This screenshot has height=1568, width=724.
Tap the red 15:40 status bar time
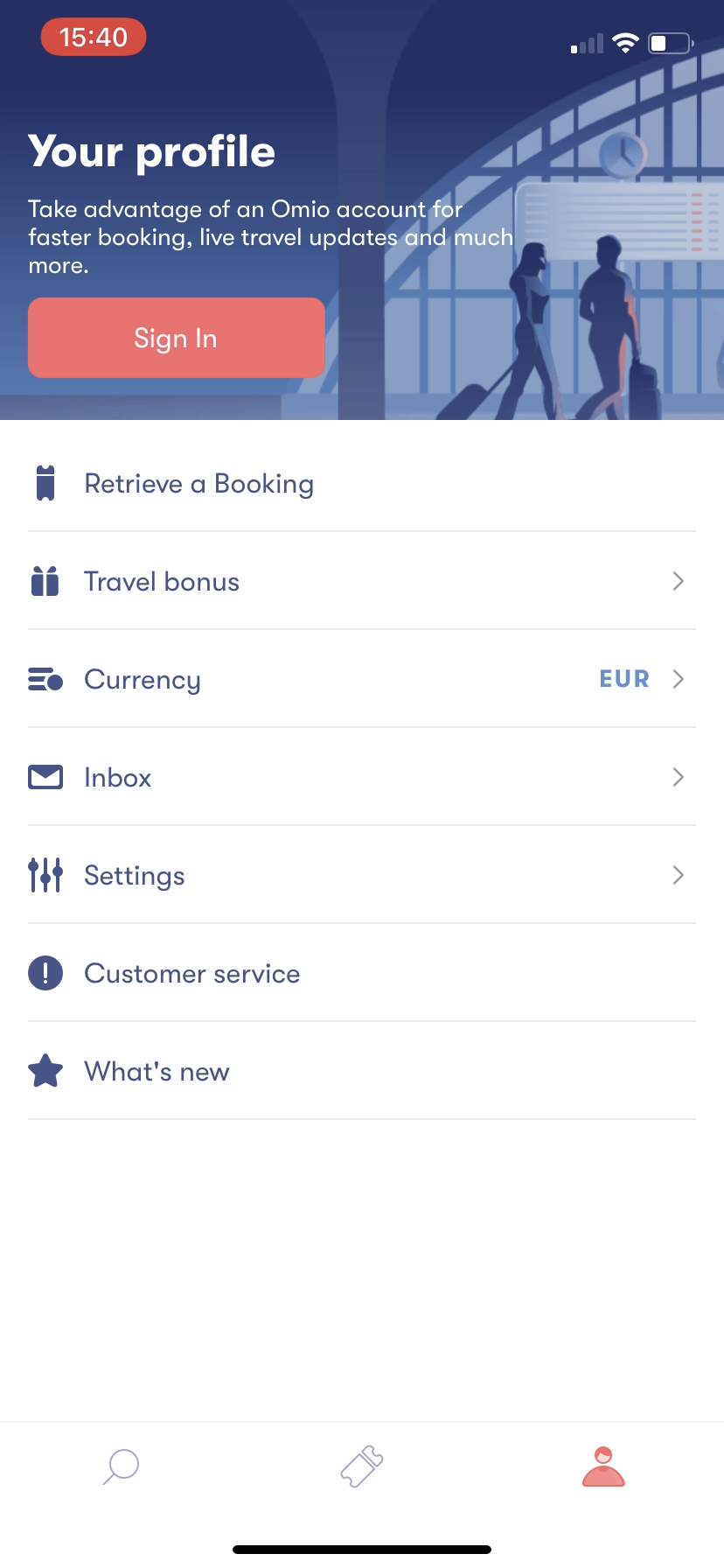tap(94, 38)
